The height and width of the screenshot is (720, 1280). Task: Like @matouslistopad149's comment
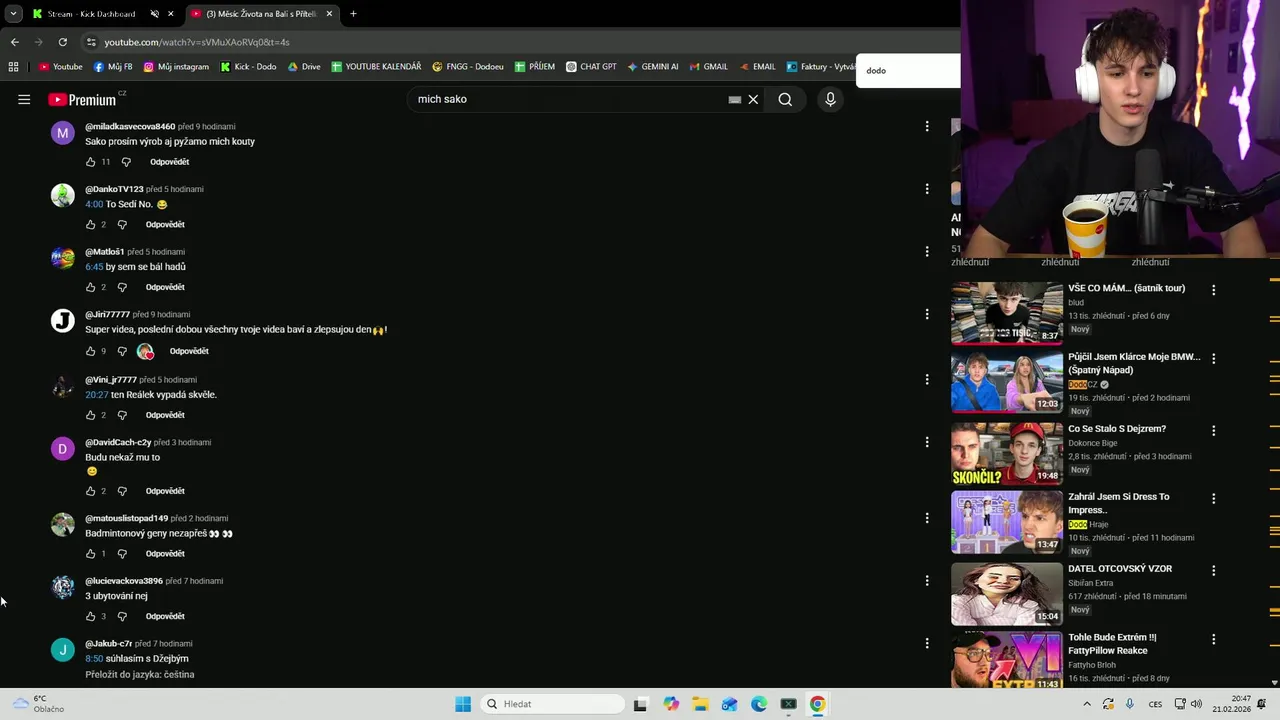pos(91,554)
